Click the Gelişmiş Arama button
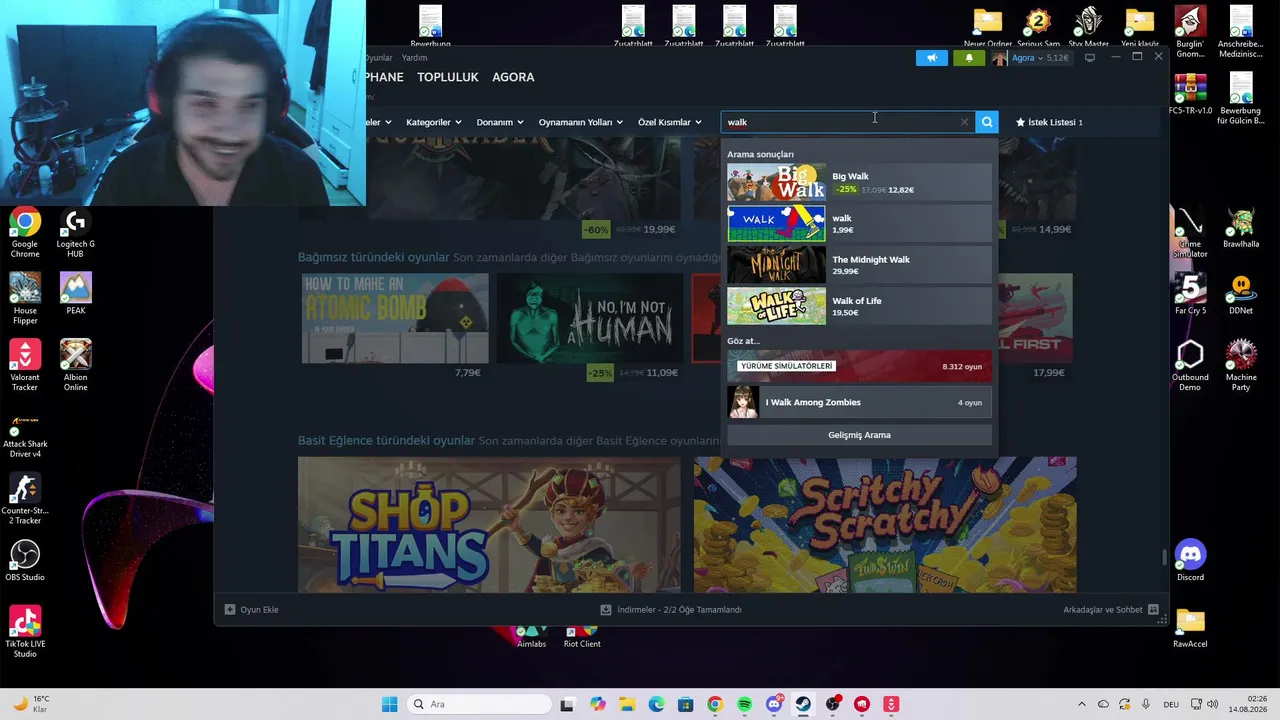This screenshot has width=1280, height=720. [x=859, y=435]
